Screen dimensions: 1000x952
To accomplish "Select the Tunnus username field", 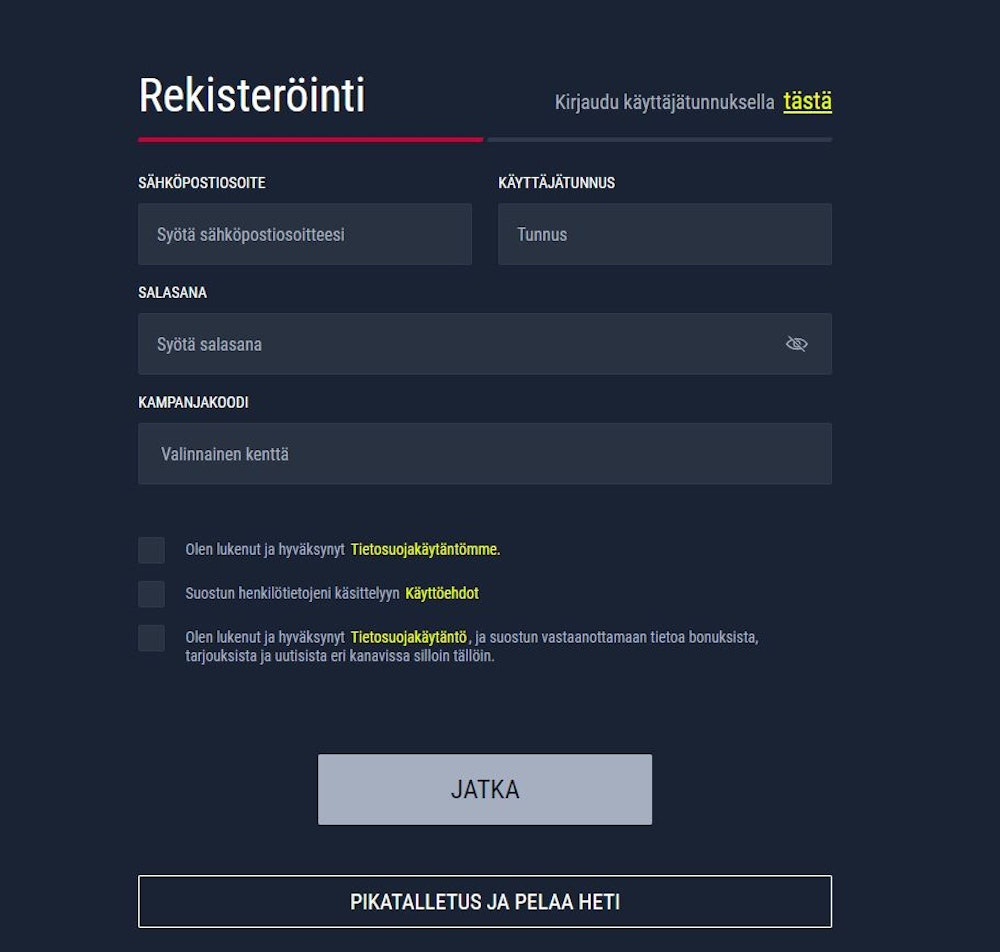I will point(664,234).
